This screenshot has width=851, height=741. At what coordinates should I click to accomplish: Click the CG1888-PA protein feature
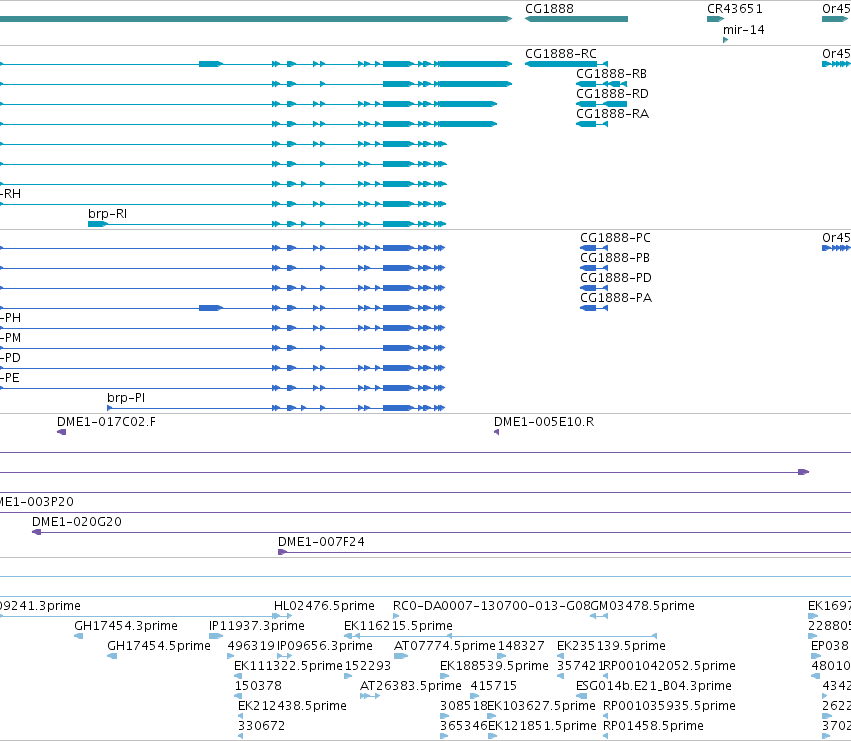click(x=594, y=308)
